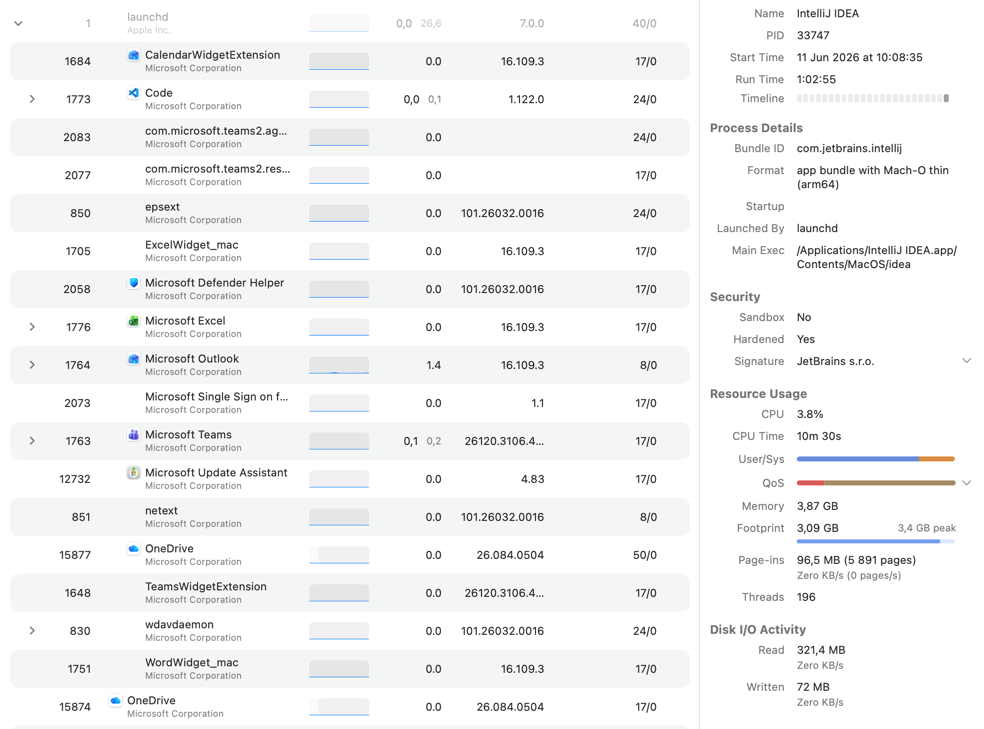
Task: Click the Threads count 196
Action: pyautogui.click(x=806, y=597)
